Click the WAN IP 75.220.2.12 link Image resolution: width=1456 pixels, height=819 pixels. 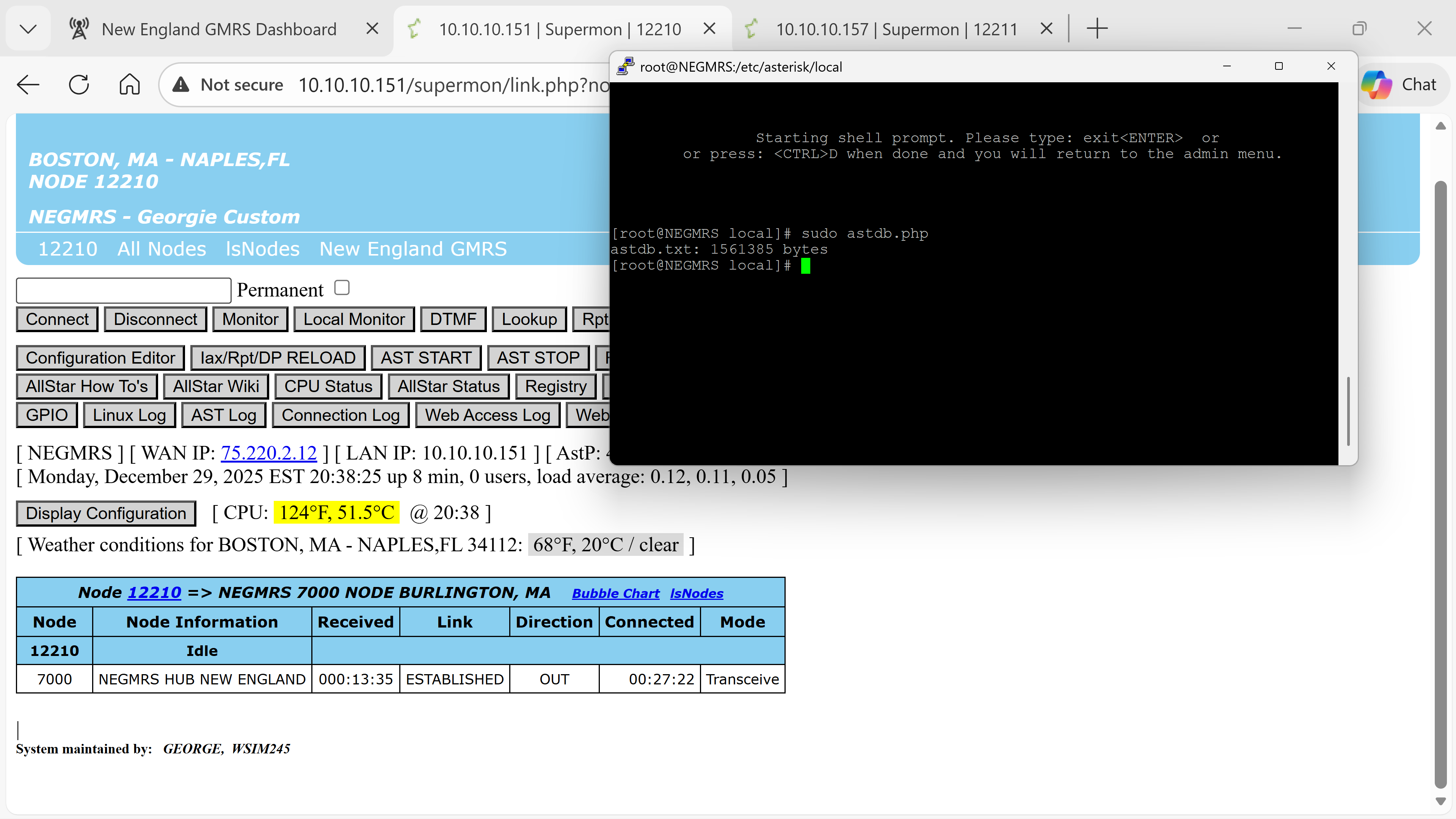click(268, 453)
